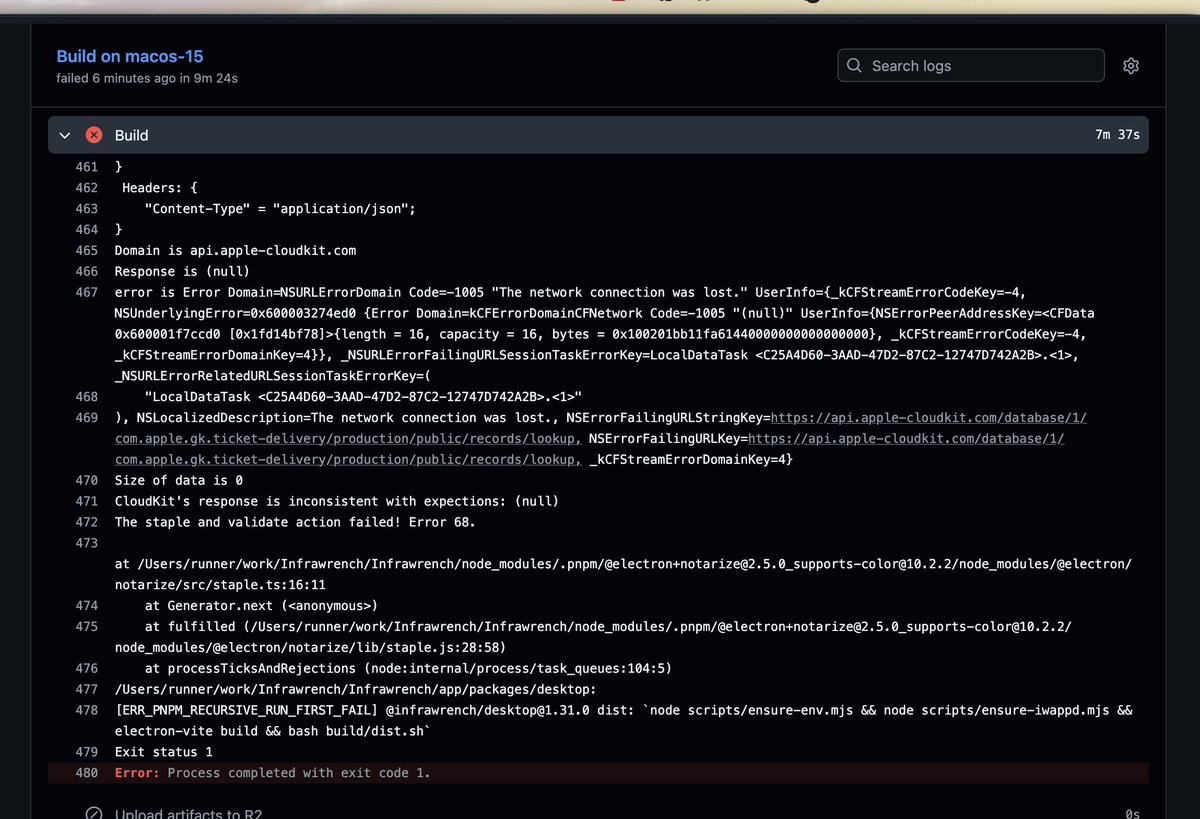Select log line number 462
Image resolution: width=1200 pixels, height=819 pixels.
click(x=86, y=188)
